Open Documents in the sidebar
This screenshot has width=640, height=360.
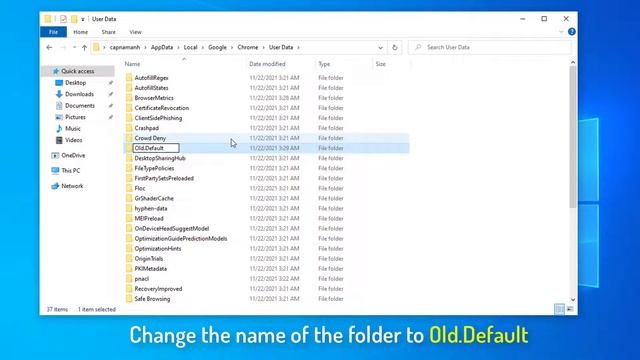coord(80,105)
